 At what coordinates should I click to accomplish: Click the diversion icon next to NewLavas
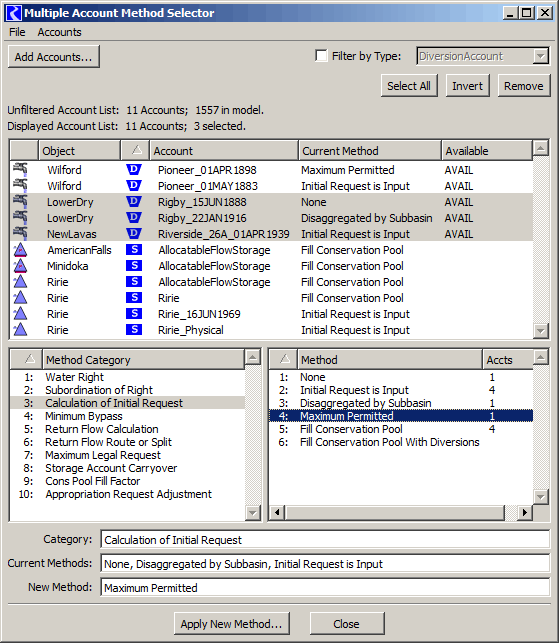click(x=20, y=234)
